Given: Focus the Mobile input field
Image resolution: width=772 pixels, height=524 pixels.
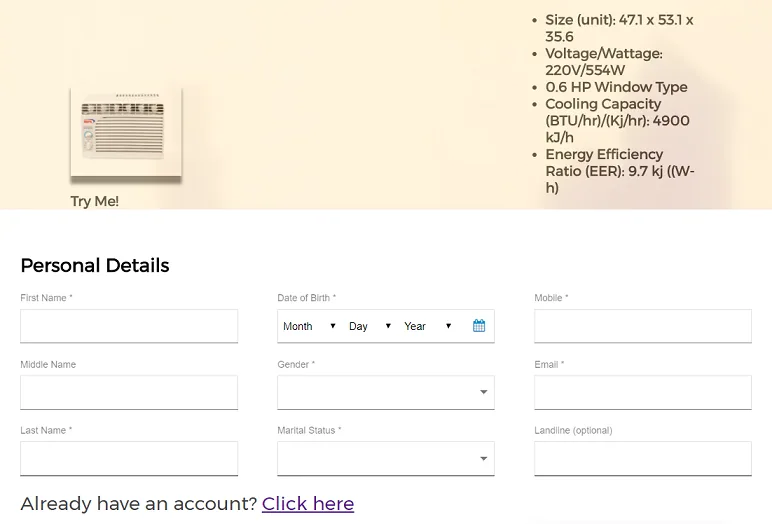Looking at the screenshot, I should 643,326.
